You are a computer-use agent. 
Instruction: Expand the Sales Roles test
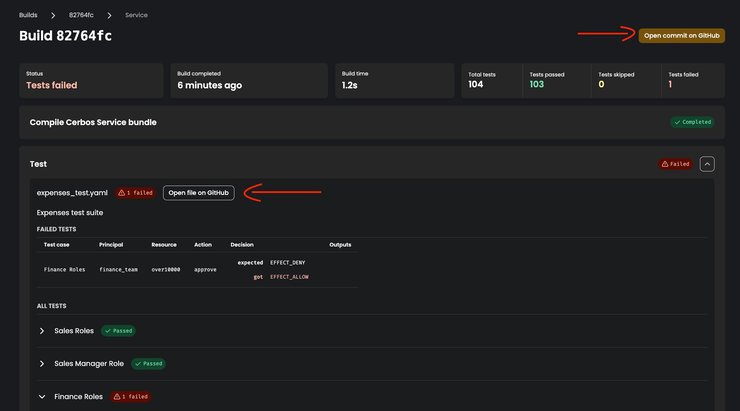[42, 331]
